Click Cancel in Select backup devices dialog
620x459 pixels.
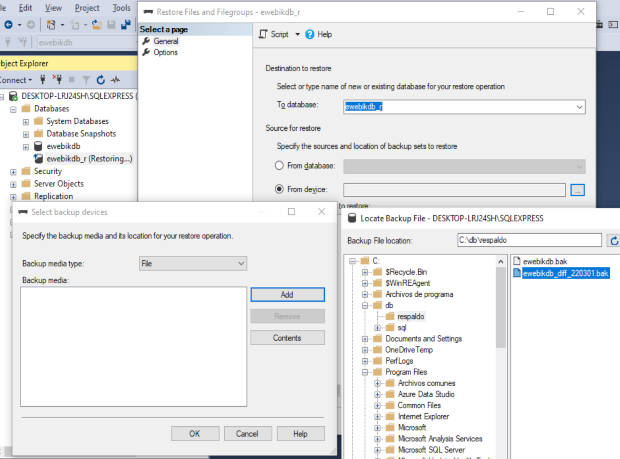click(248, 434)
